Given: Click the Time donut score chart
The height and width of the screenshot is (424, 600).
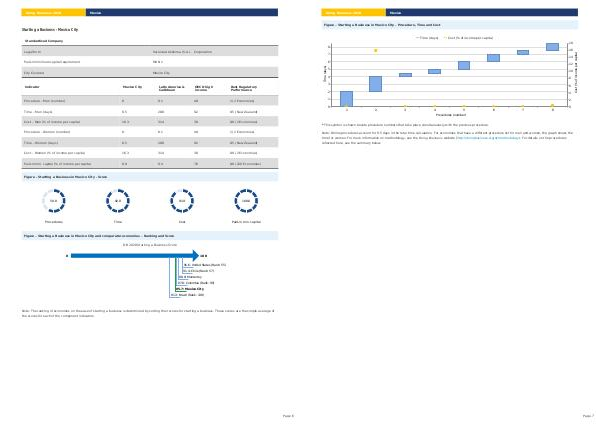Looking at the screenshot, I should point(118,201).
